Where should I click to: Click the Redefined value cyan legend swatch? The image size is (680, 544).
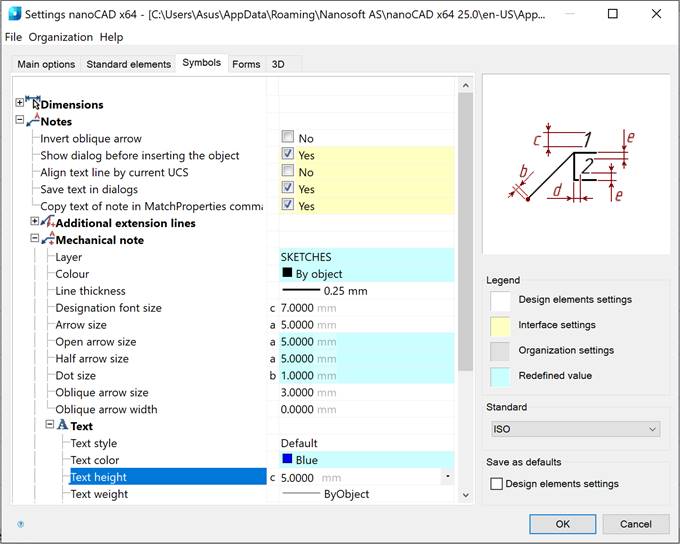tap(500, 377)
